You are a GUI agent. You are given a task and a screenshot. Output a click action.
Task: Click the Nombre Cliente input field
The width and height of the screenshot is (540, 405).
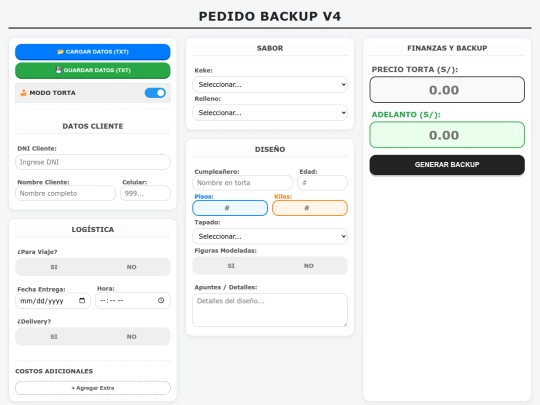coord(65,193)
